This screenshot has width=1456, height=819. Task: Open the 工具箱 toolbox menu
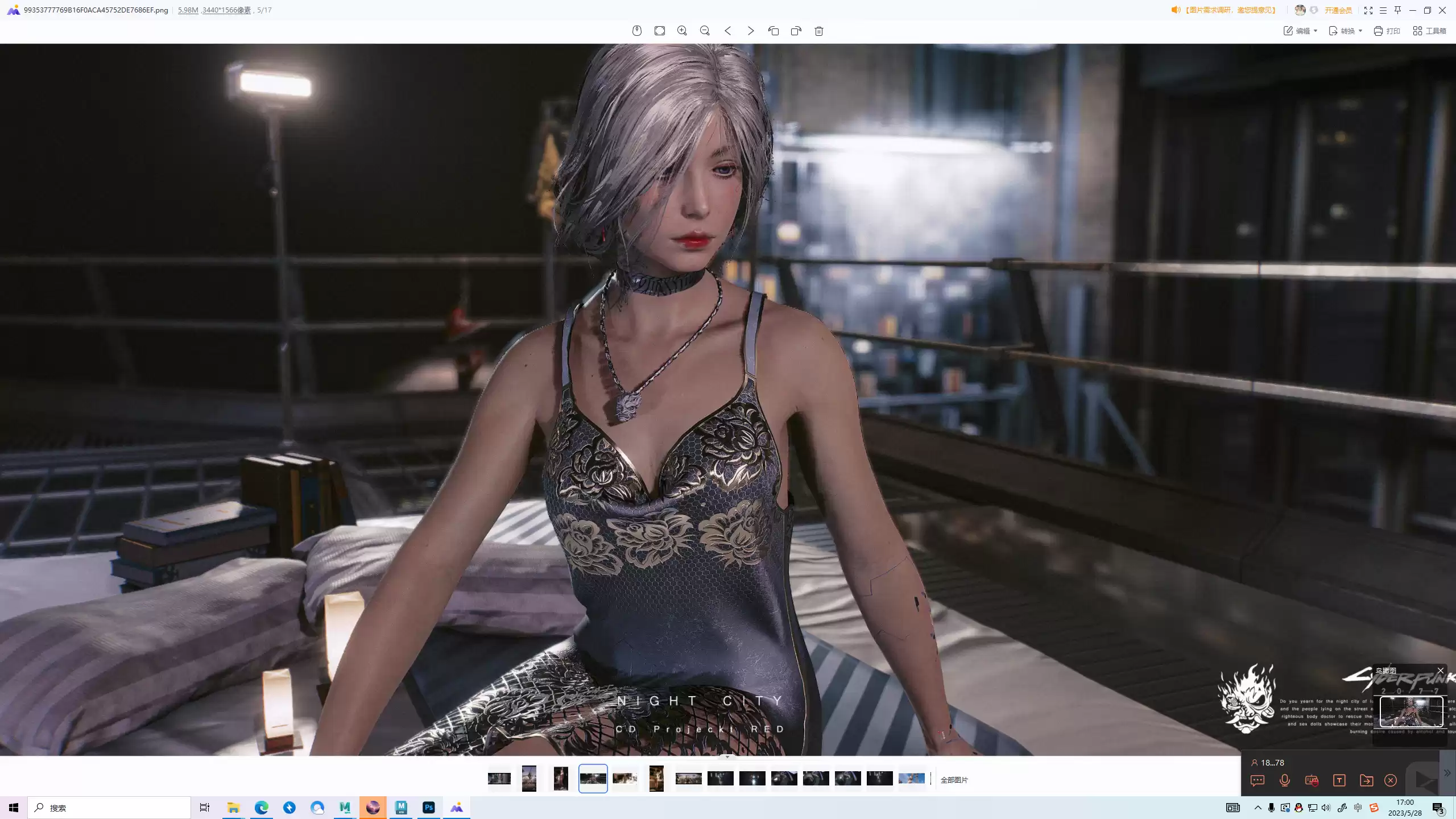(x=1429, y=31)
